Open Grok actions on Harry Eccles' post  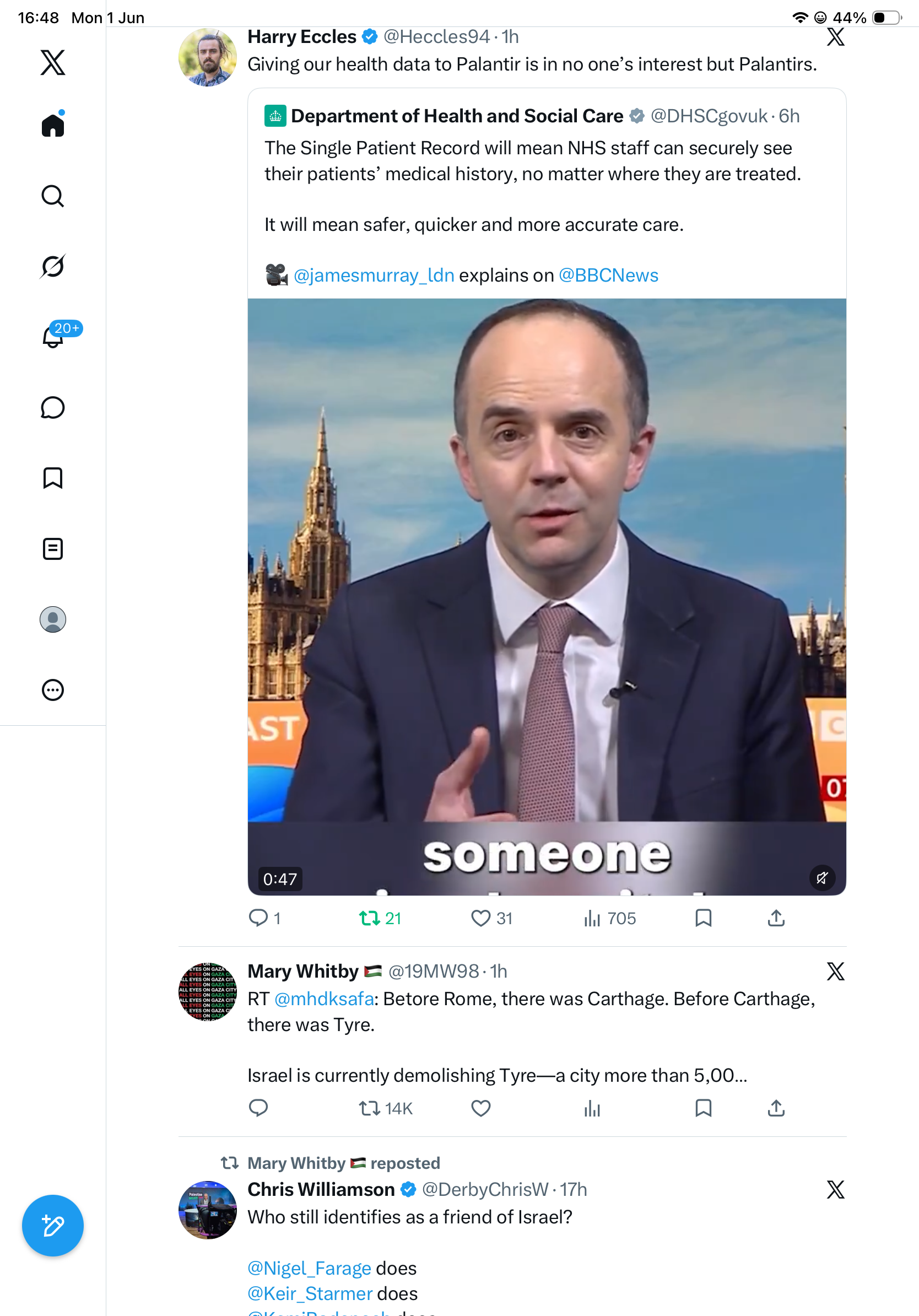(x=835, y=37)
